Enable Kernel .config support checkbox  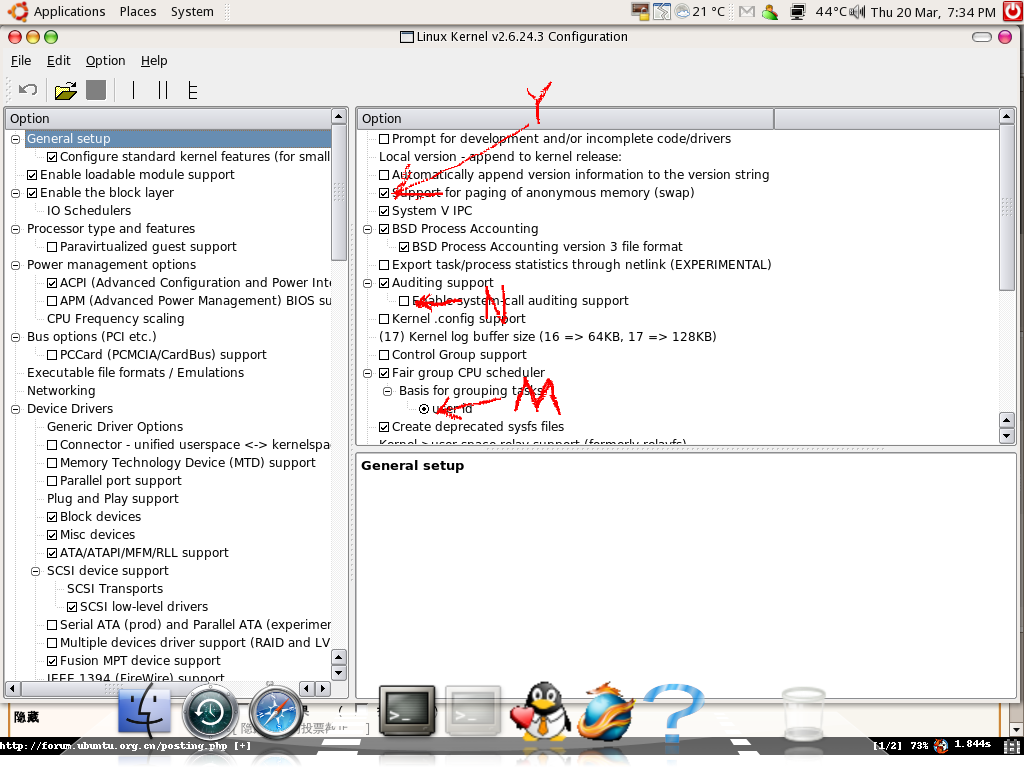pyautogui.click(x=384, y=319)
